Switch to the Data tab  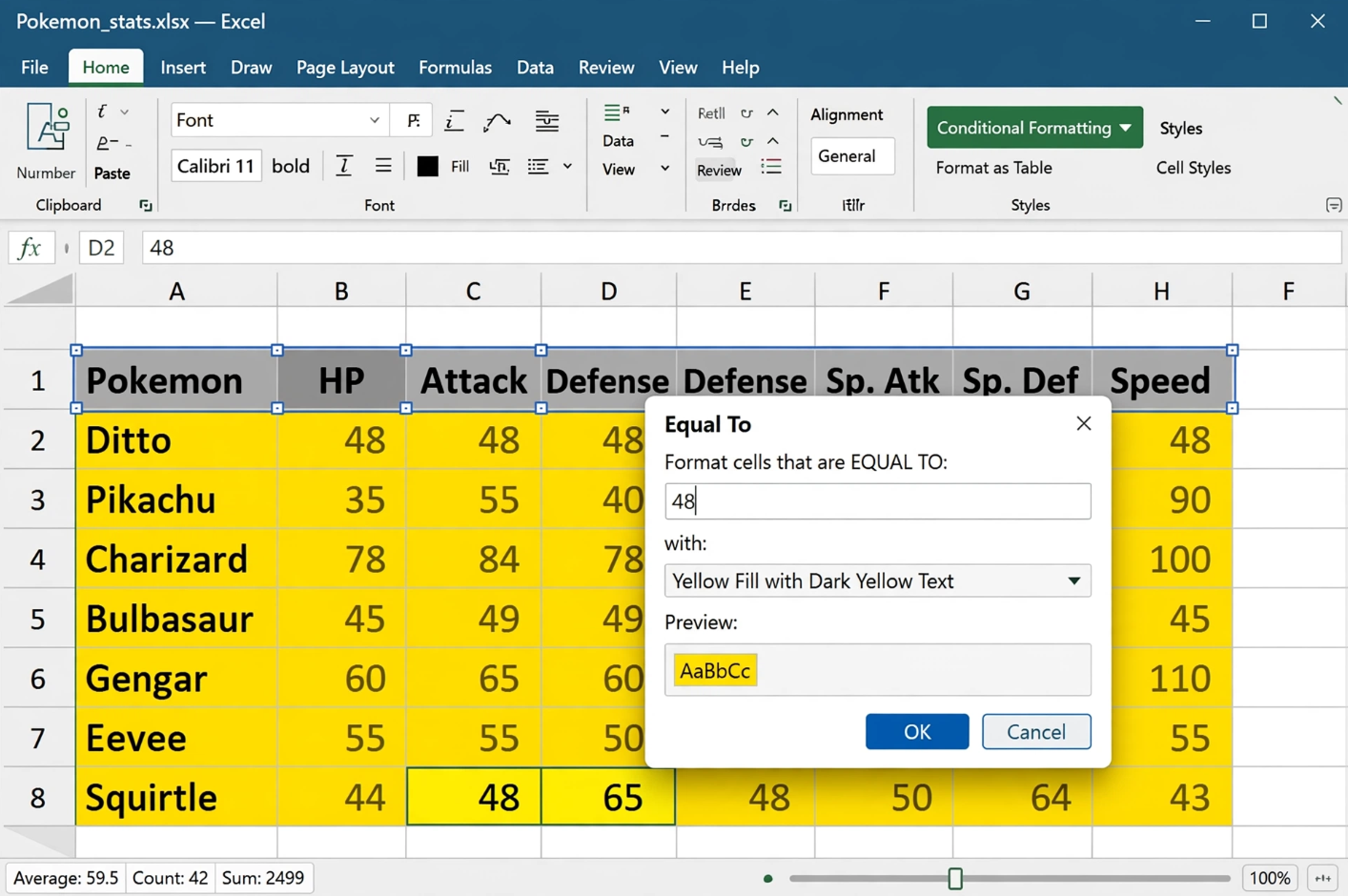(535, 68)
